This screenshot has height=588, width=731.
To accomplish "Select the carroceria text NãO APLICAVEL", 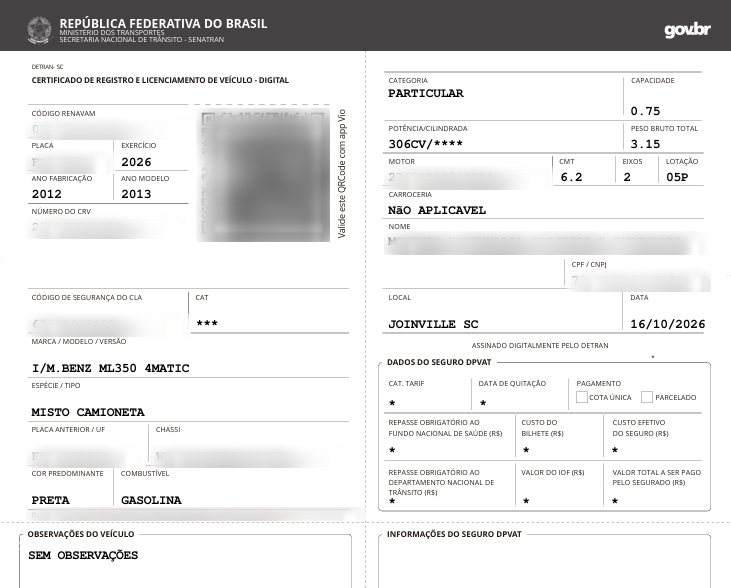I will (x=437, y=210).
